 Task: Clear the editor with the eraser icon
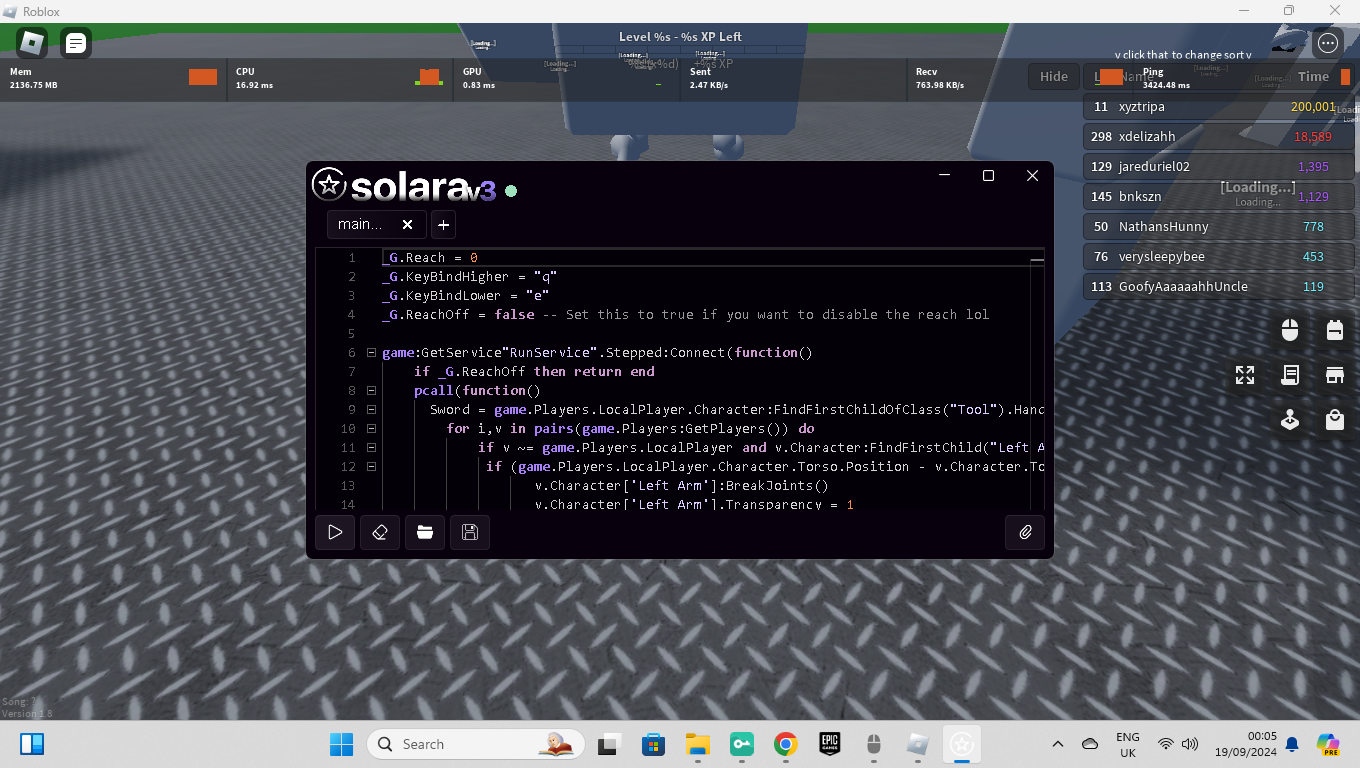380,533
